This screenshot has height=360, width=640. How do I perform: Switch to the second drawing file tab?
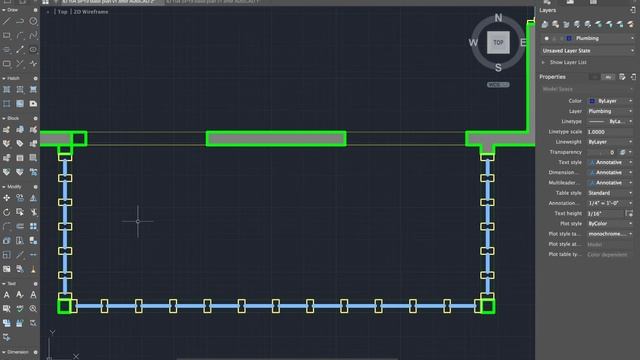(212, 2)
